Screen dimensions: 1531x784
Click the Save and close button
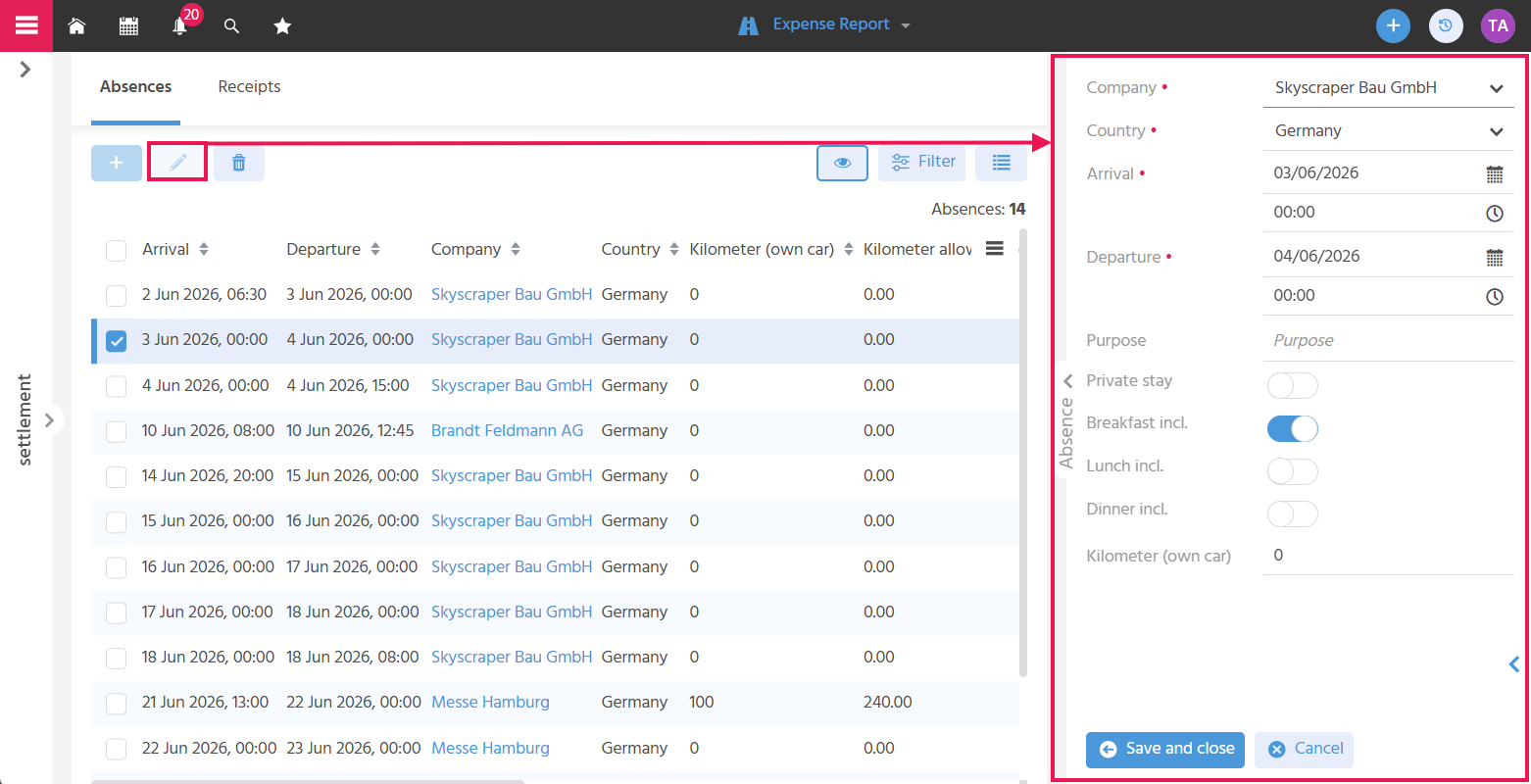(1165, 750)
